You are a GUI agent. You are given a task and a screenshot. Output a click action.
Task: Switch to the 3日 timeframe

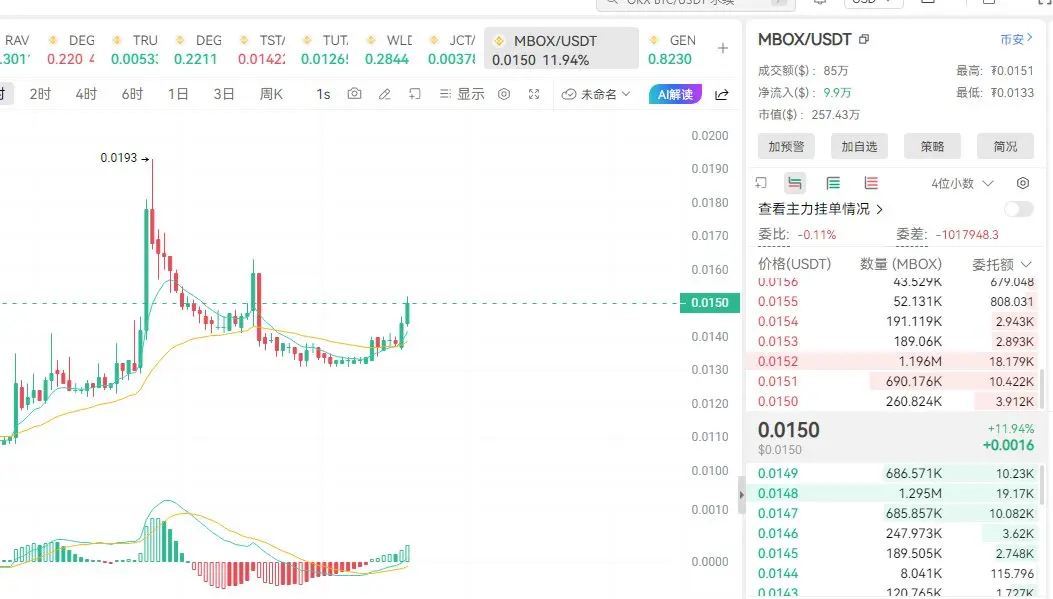coord(224,94)
